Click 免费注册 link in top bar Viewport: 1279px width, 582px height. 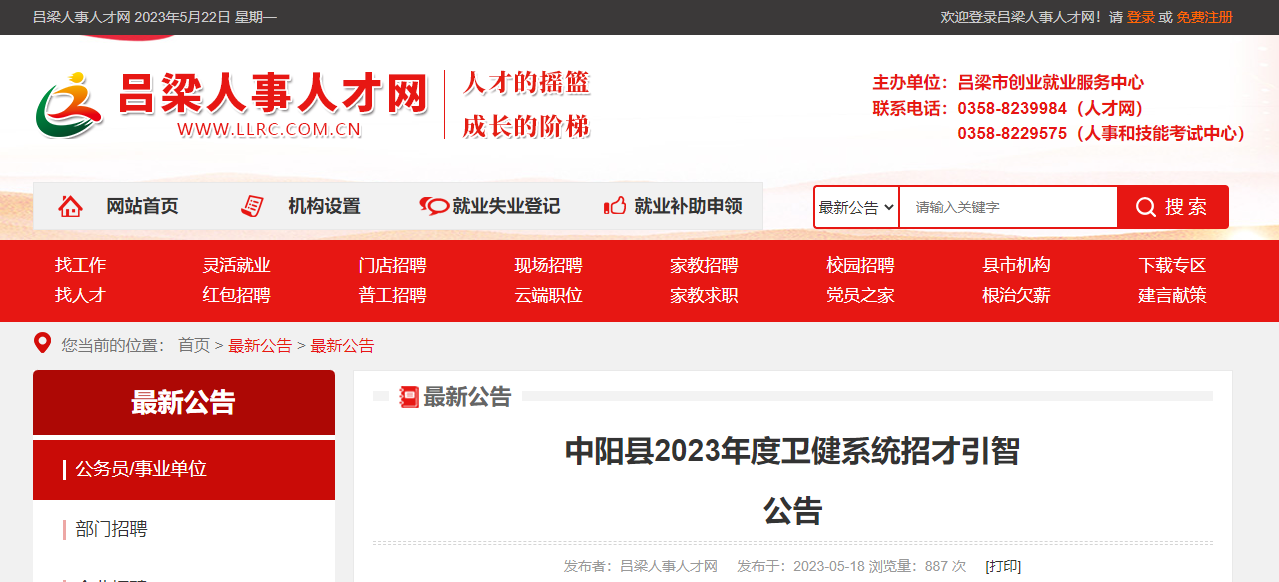1205,17
